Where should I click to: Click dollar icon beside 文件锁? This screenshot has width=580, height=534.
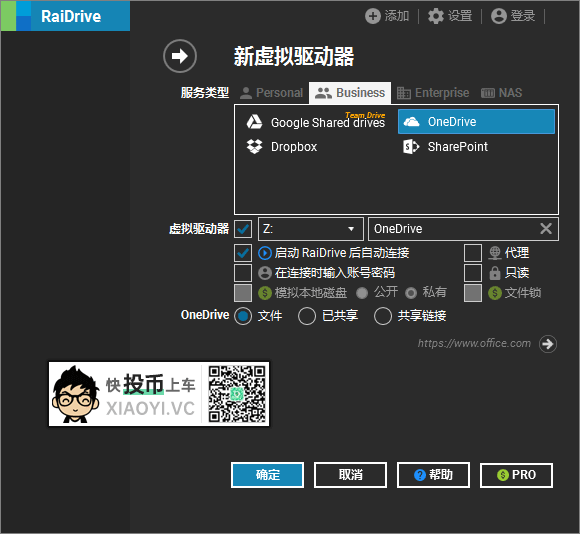pos(495,293)
